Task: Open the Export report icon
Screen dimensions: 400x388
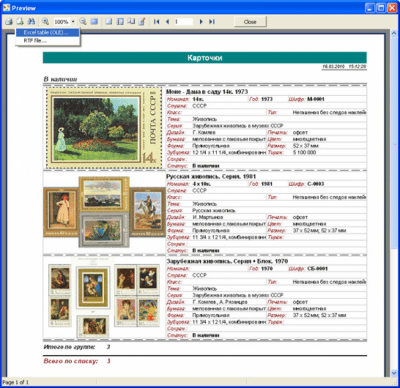Action: [20, 22]
